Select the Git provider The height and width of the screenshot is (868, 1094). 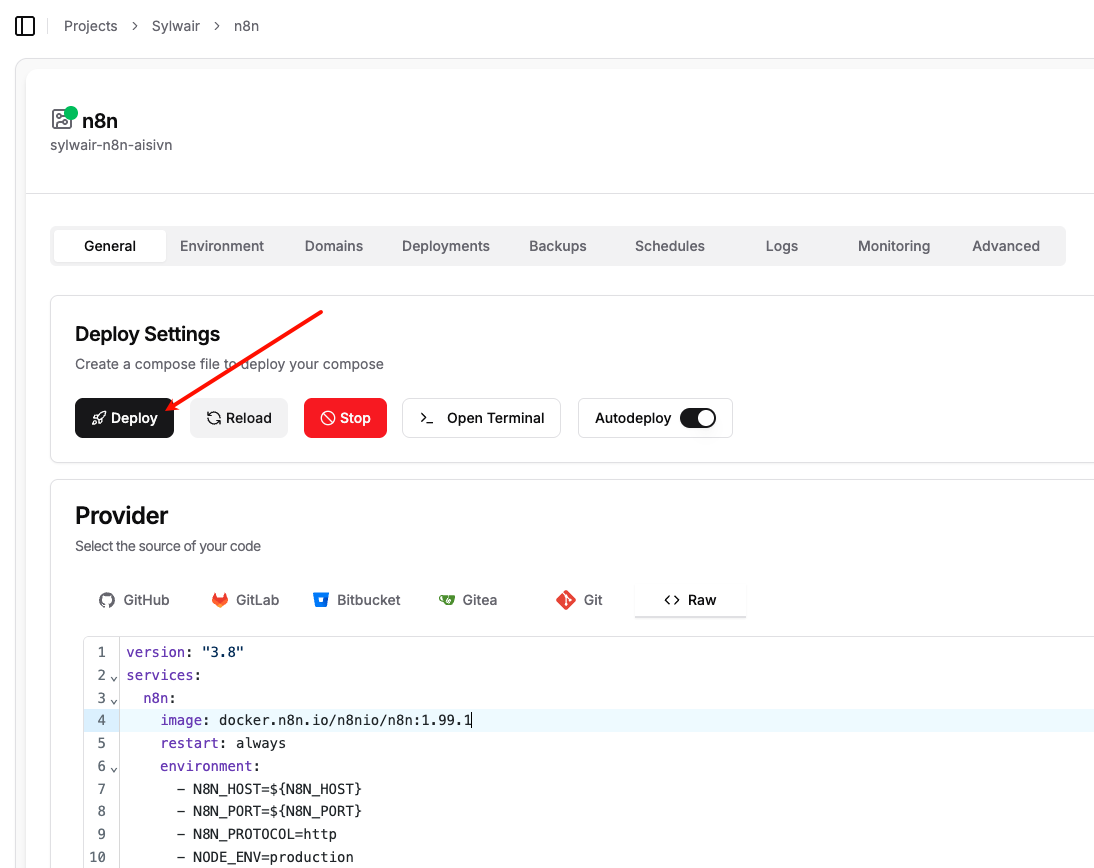[579, 600]
